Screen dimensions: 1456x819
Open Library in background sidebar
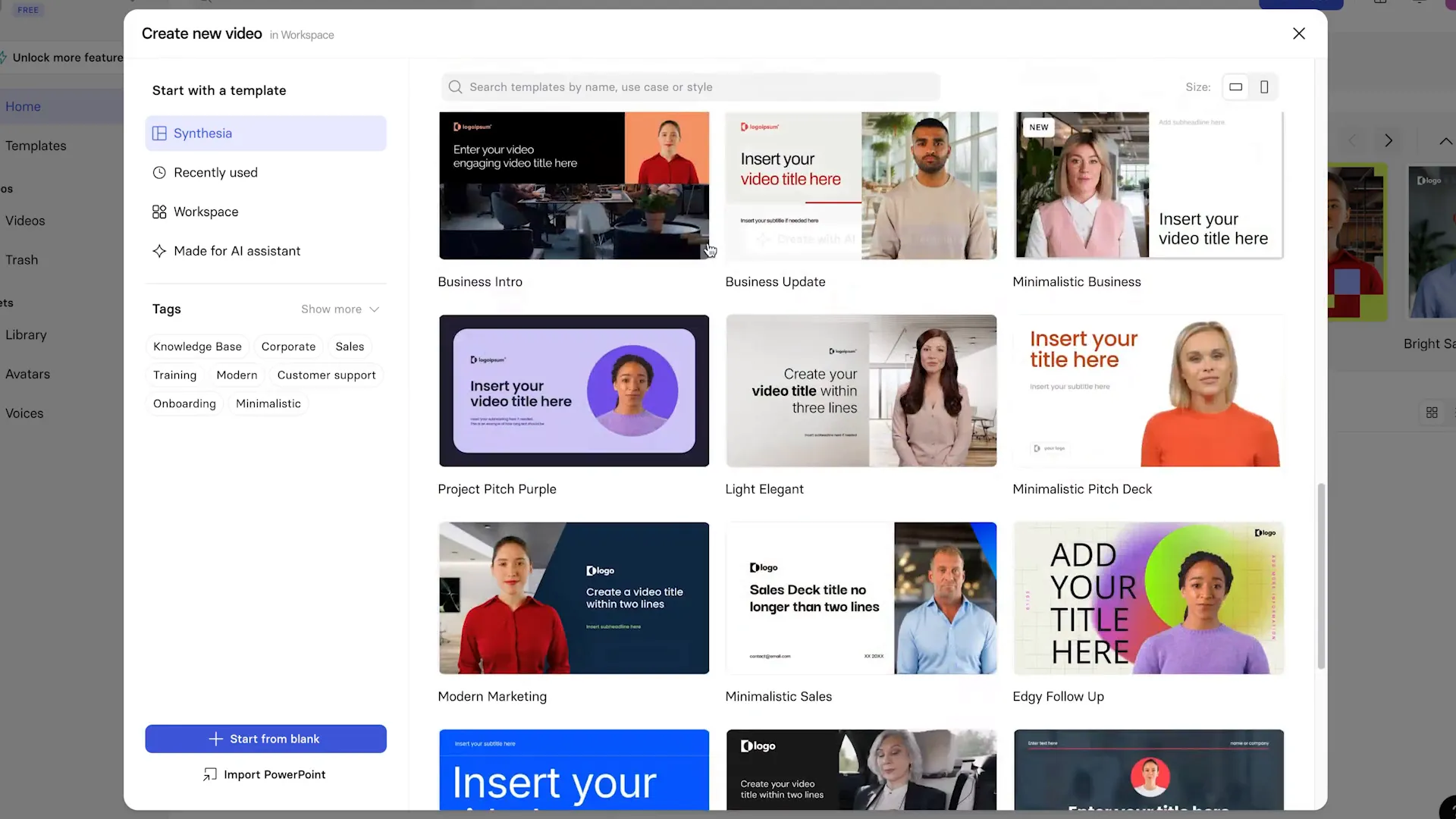click(26, 335)
